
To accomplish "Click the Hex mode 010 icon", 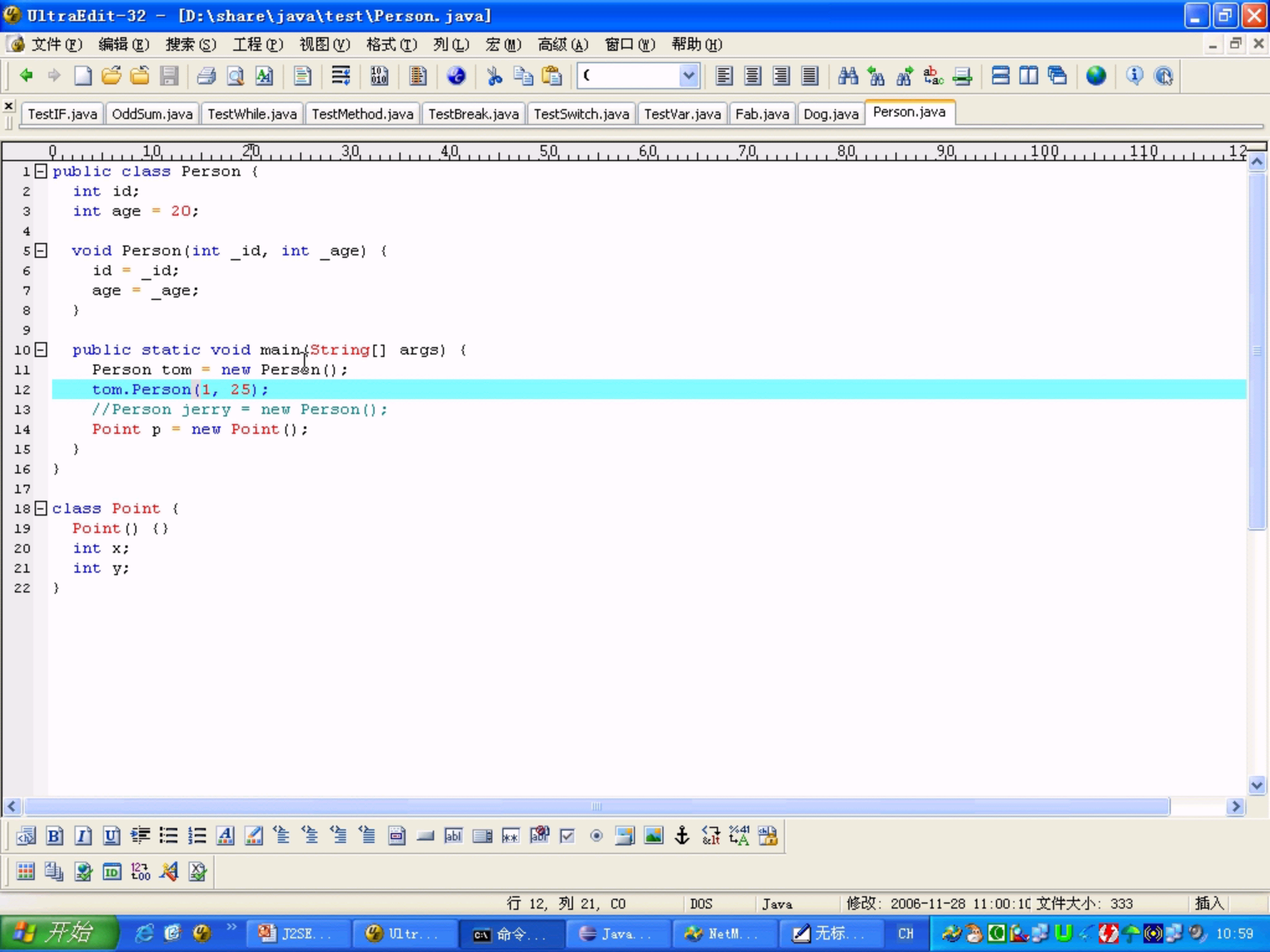I will pyautogui.click(x=379, y=76).
